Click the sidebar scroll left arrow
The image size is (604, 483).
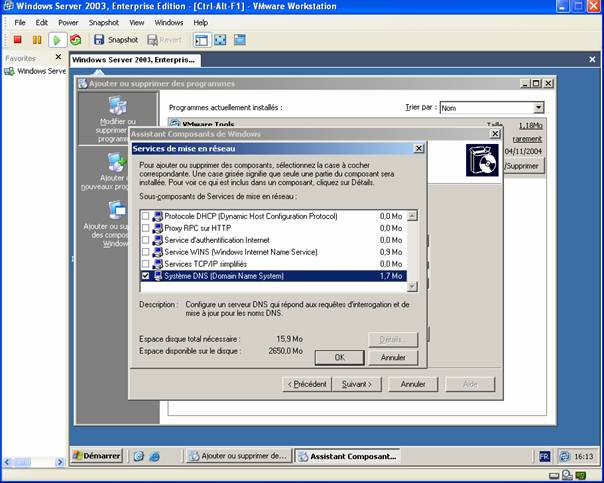(7, 461)
